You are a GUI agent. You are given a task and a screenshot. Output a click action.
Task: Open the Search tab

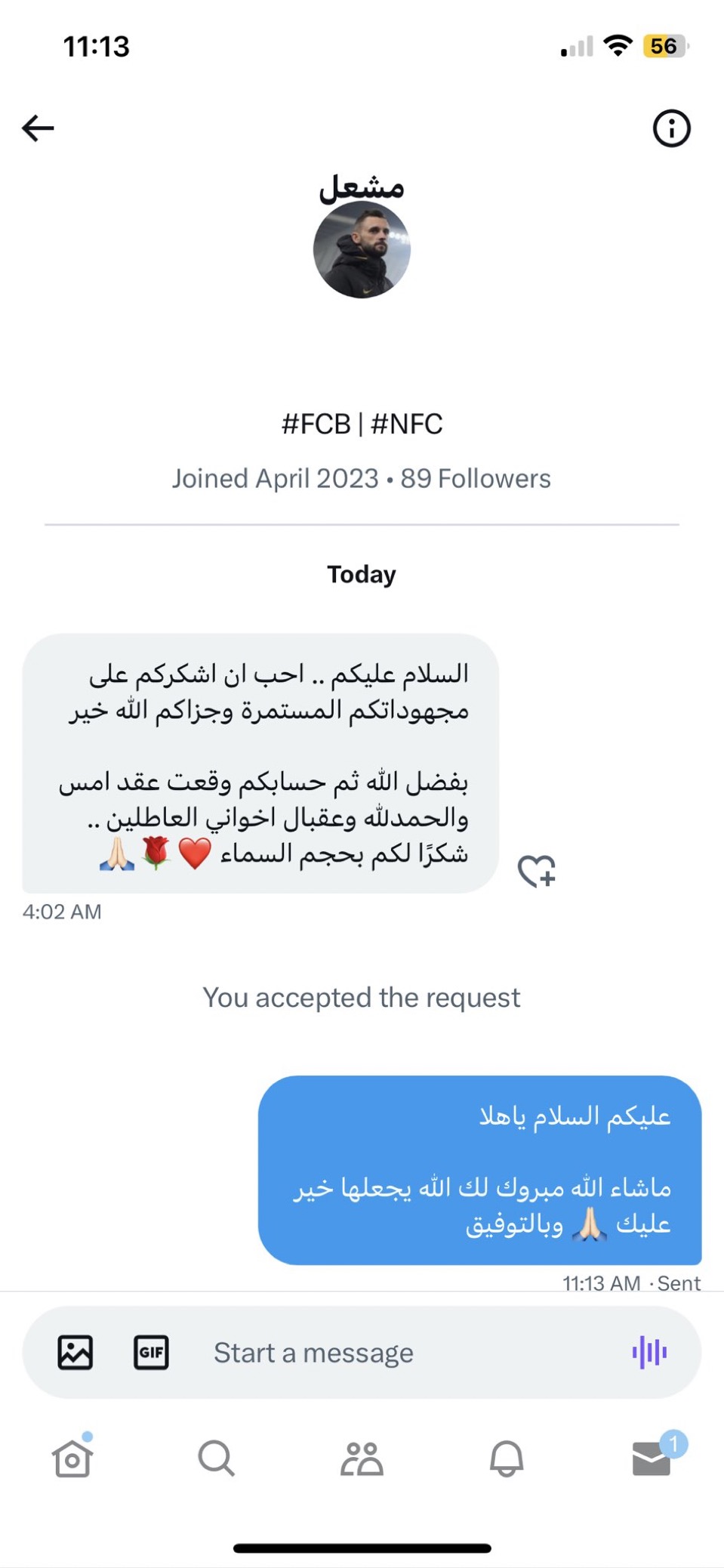click(x=217, y=1458)
